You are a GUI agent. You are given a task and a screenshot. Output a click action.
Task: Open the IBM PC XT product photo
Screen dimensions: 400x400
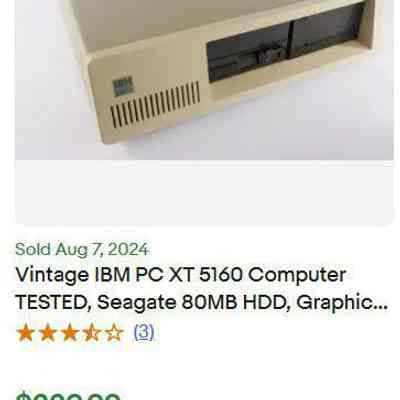click(x=204, y=80)
